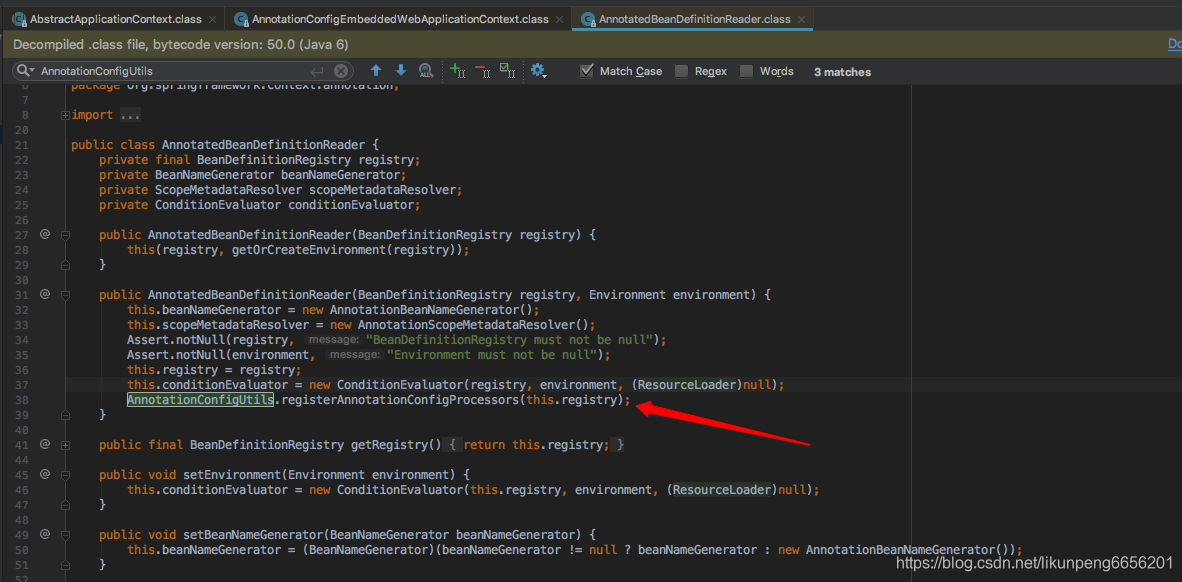The height and width of the screenshot is (582, 1182).
Task: Open search history via the magnifier icon
Action: click(26, 72)
